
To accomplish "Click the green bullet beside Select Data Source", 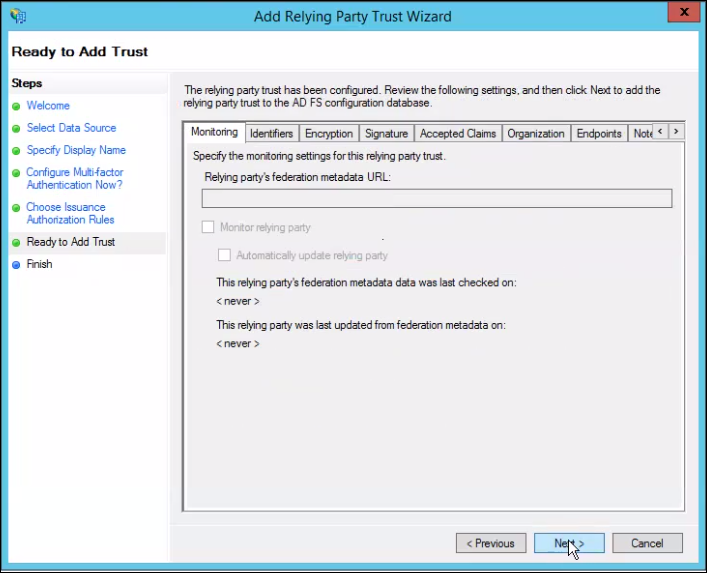I will (x=16, y=128).
